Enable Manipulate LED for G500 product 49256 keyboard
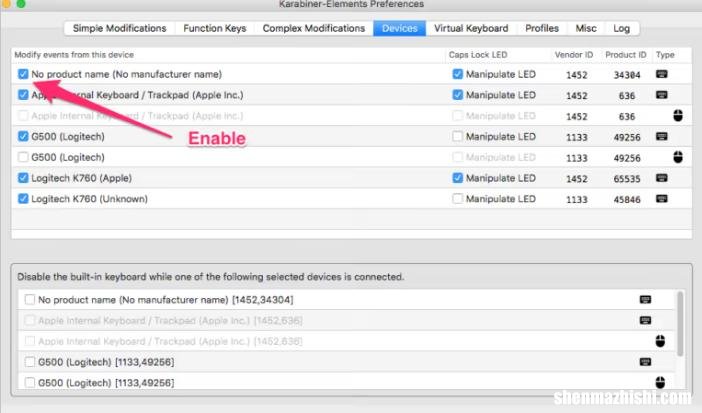 click(457, 136)
